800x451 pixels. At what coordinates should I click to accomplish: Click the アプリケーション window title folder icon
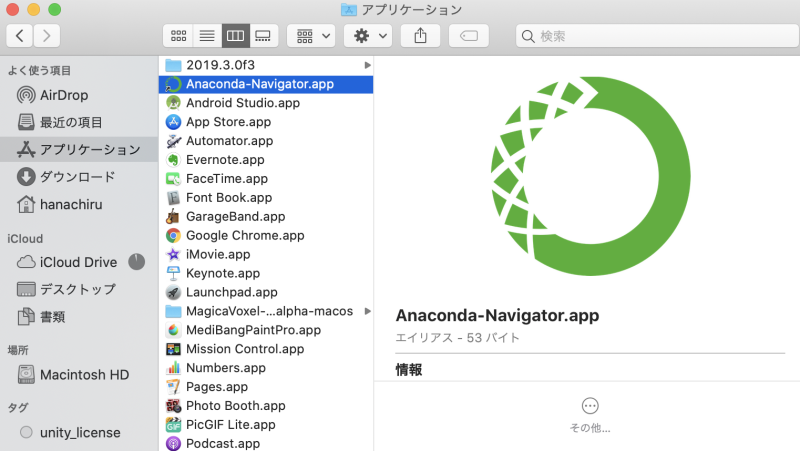348,10
